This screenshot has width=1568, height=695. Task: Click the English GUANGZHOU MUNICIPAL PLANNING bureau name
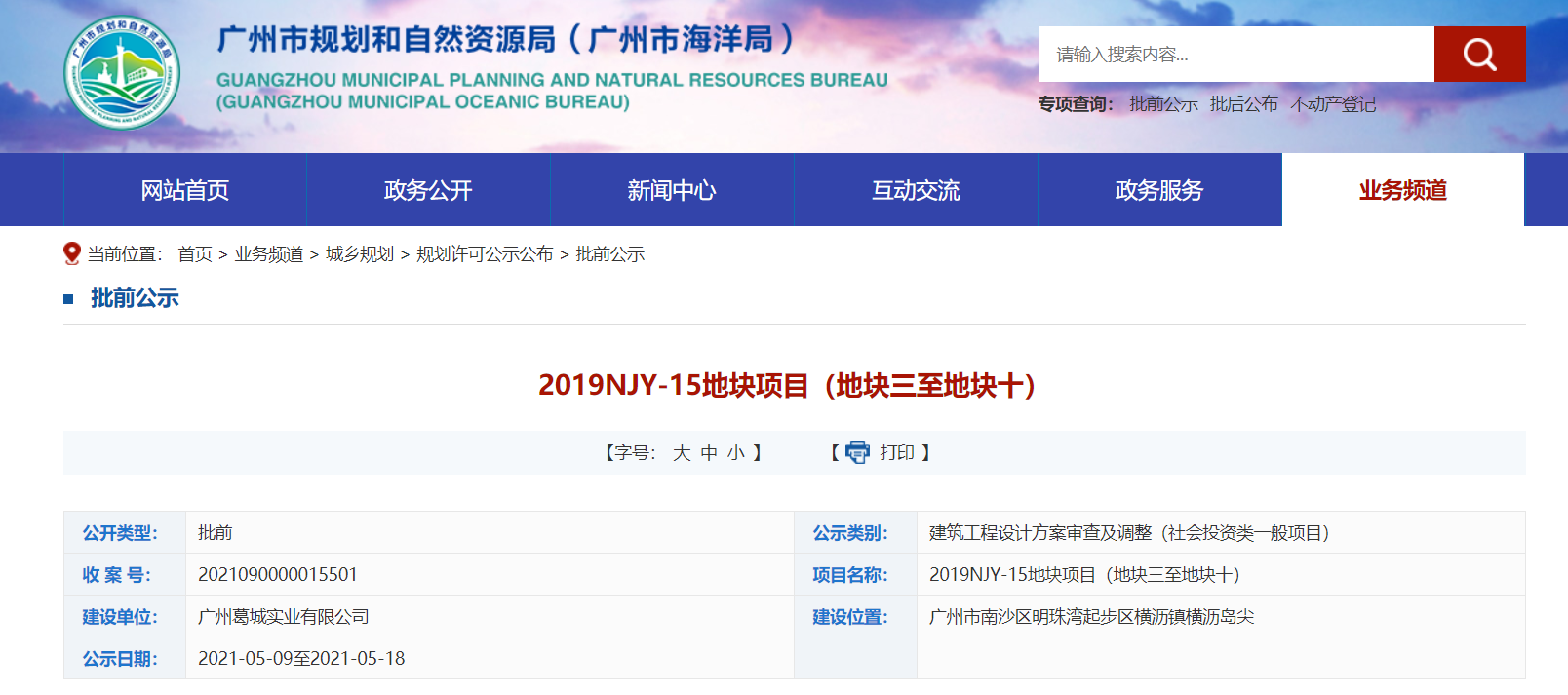pos(552,91)
